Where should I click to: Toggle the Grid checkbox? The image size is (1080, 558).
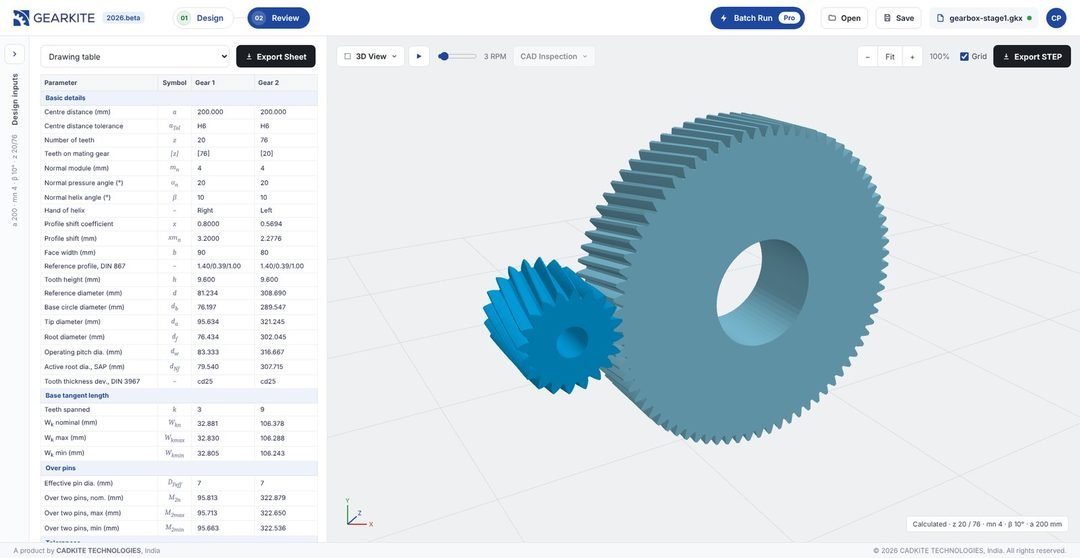(964, 56)
